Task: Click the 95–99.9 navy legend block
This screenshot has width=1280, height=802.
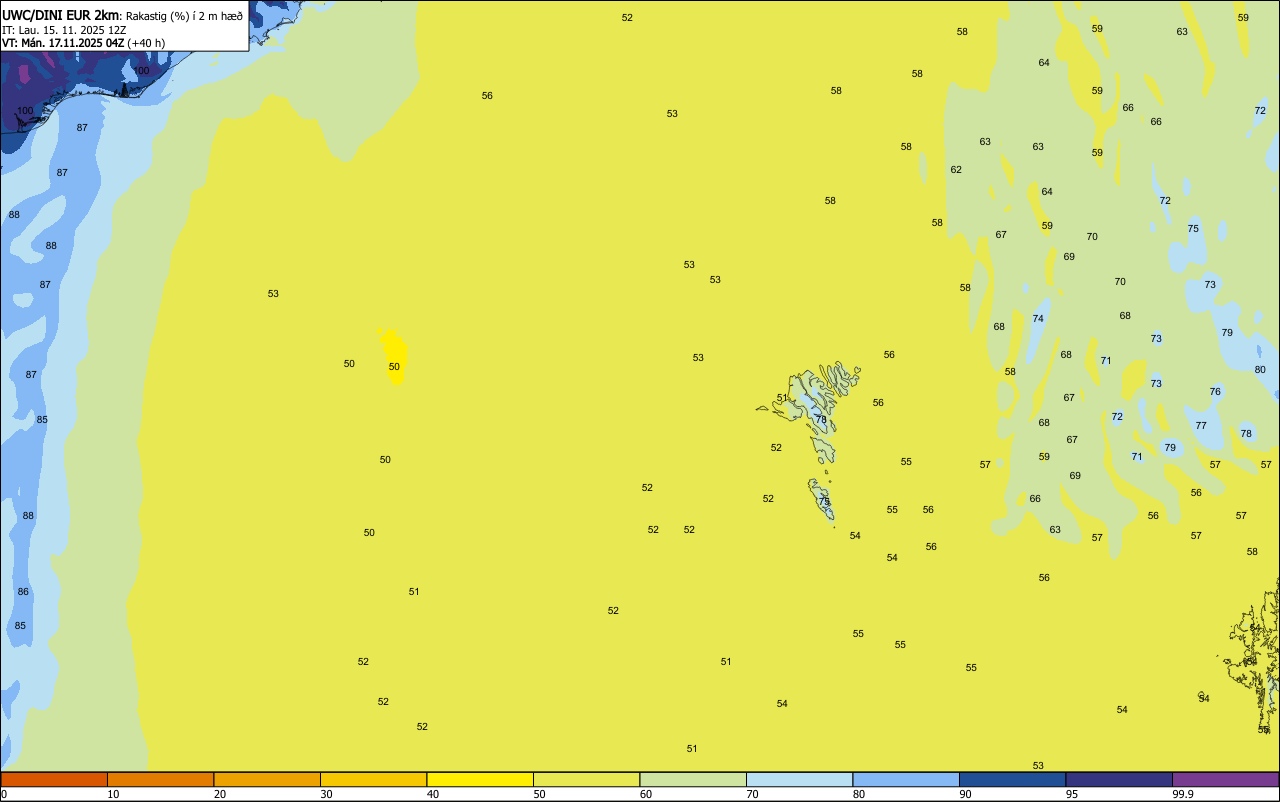Action: point(1119,779)
